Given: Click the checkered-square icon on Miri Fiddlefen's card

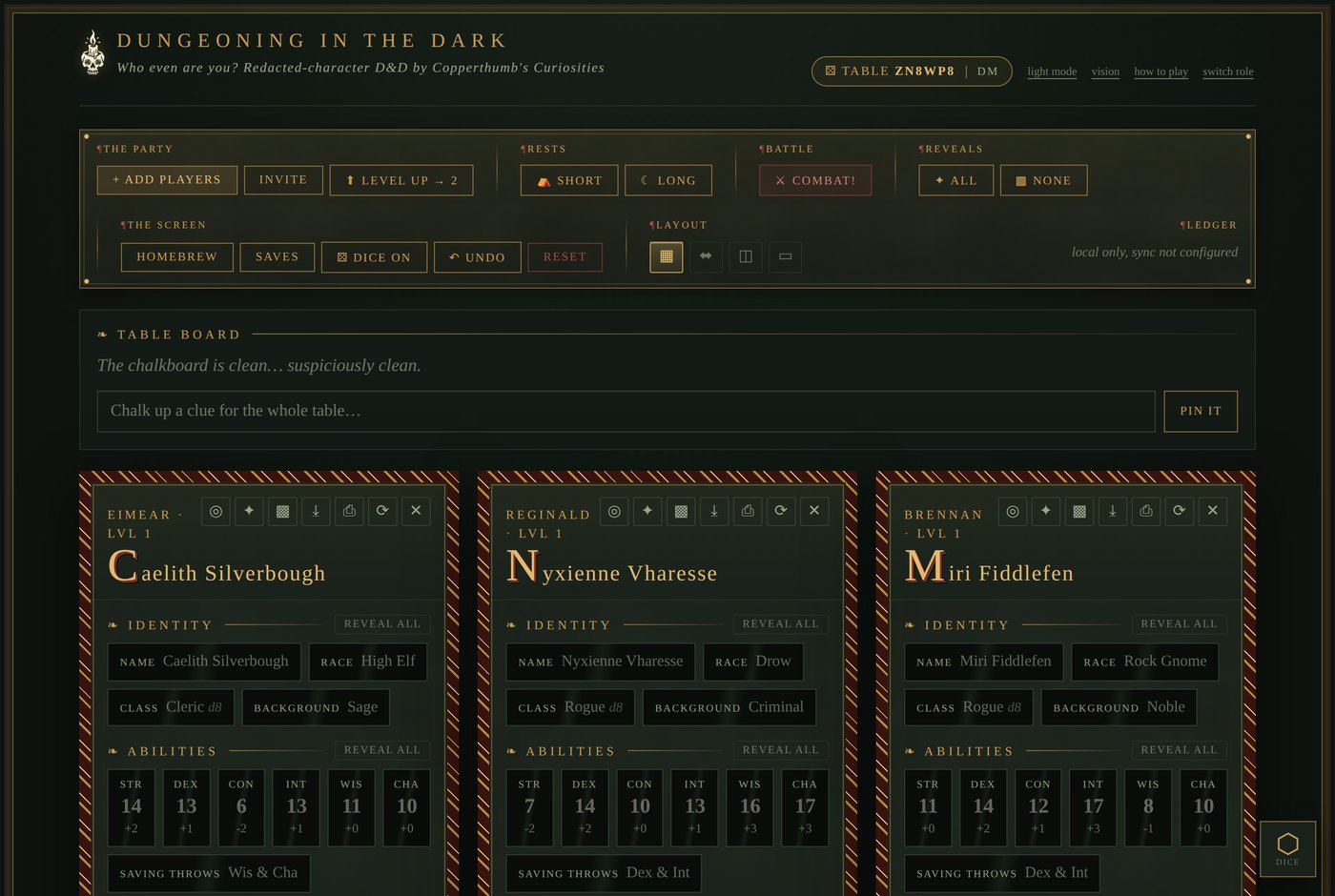Looking at the screenshot, I should click(1079, 511).
